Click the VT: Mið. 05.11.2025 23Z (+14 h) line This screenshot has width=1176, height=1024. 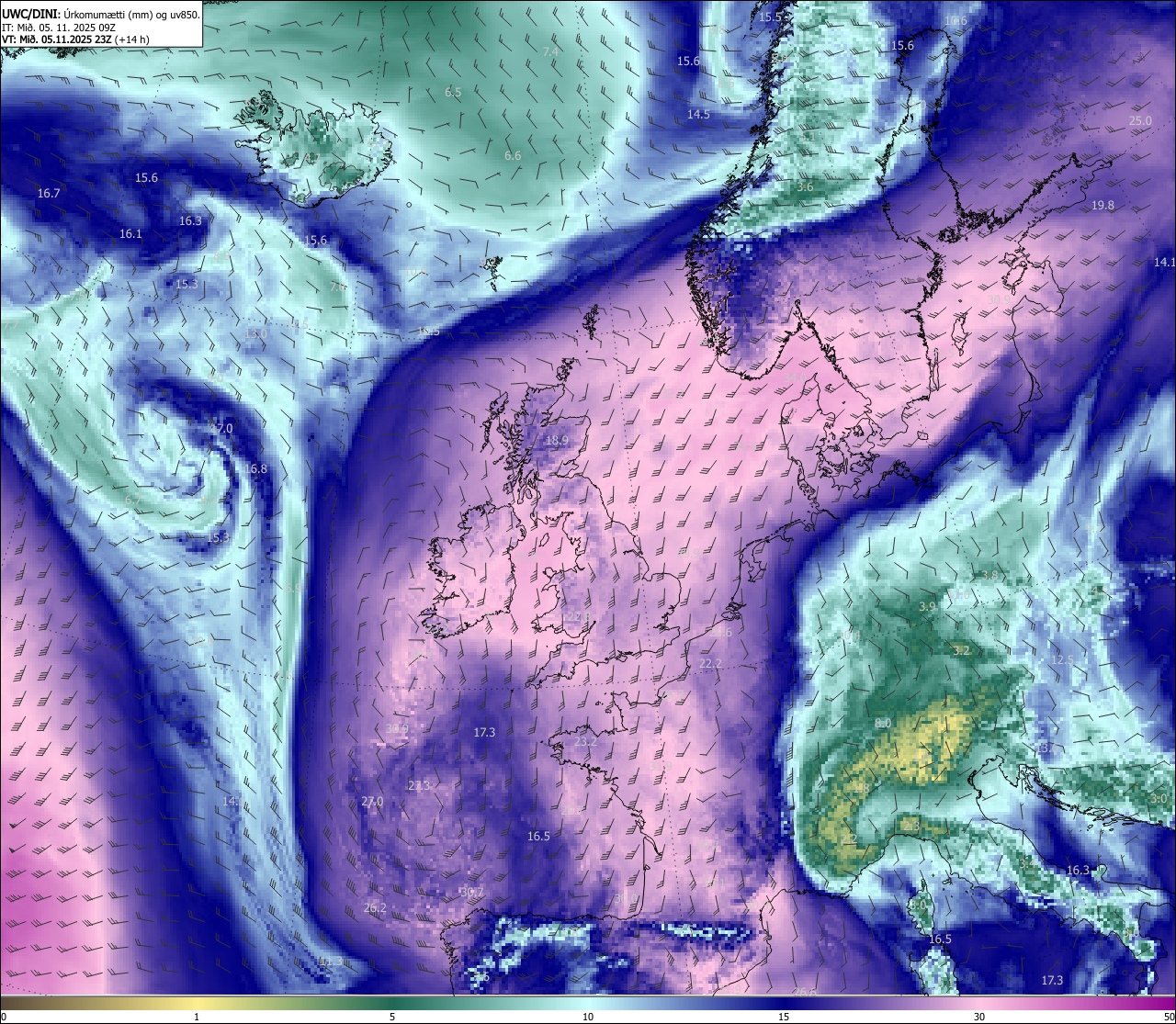point(75,39)
